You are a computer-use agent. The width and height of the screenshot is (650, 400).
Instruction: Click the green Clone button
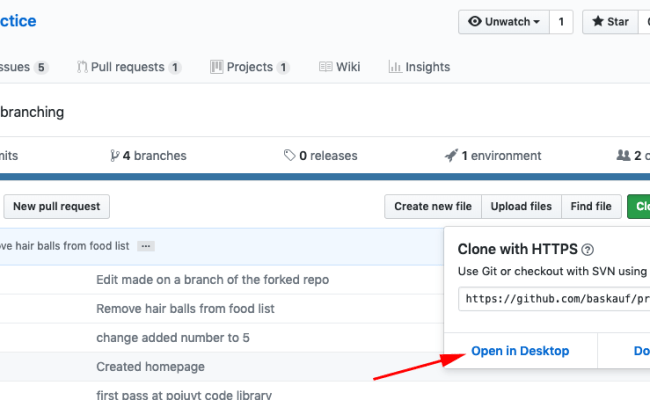pyautogui.click(x=639, y=206)
